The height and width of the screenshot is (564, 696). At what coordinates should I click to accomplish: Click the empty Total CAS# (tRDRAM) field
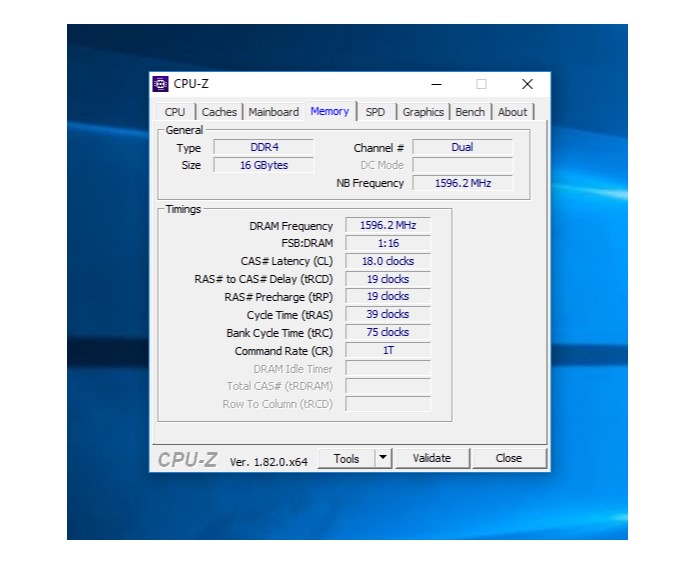point(388,386)
